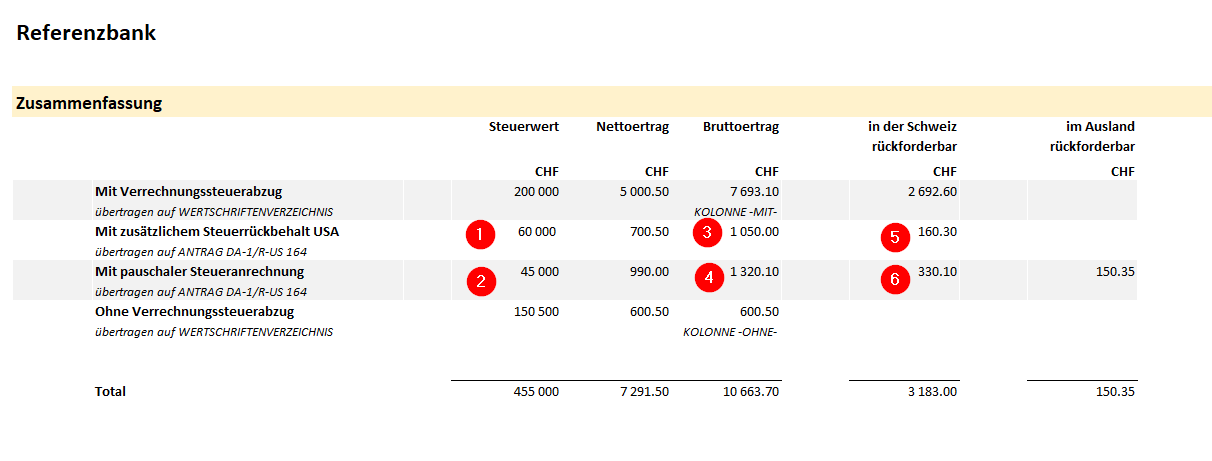
Task: Select Mit zusätzlichem Steuerrückbehalt USA label
Action: (x=217, y=231)
